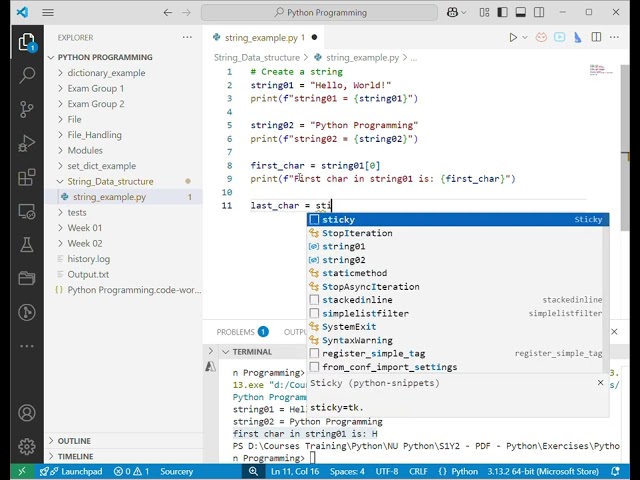
Task: Click the Sourcery status bar item
Action: pyautogui.click(x=176, y=471)
